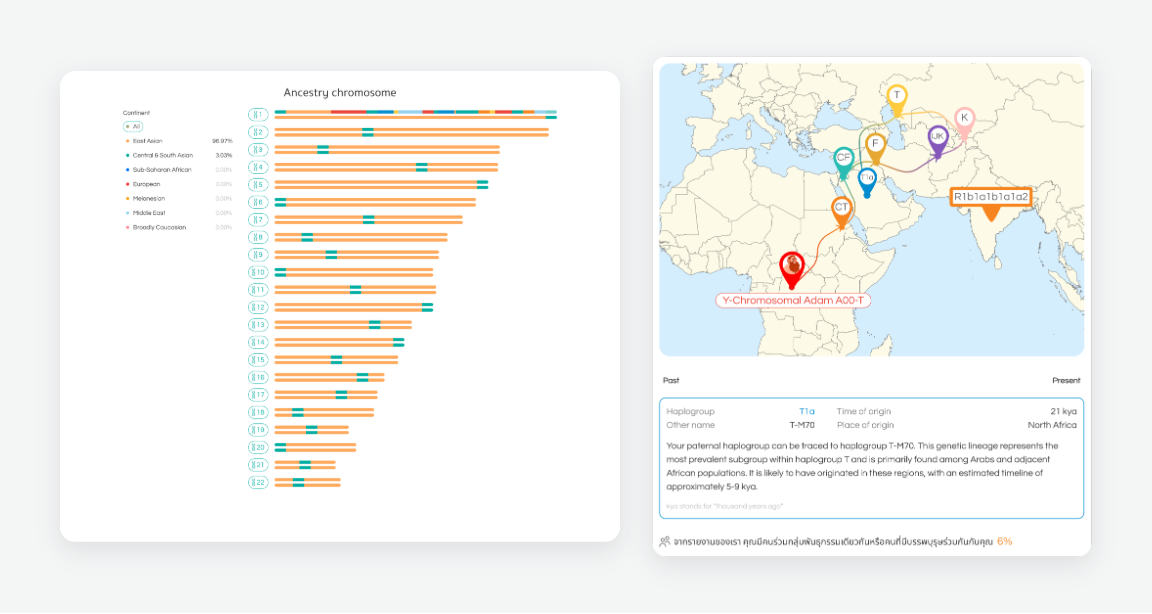
Task: Select chromosome 5 icon
Action: pyautogui.click(x=258, y=184)
